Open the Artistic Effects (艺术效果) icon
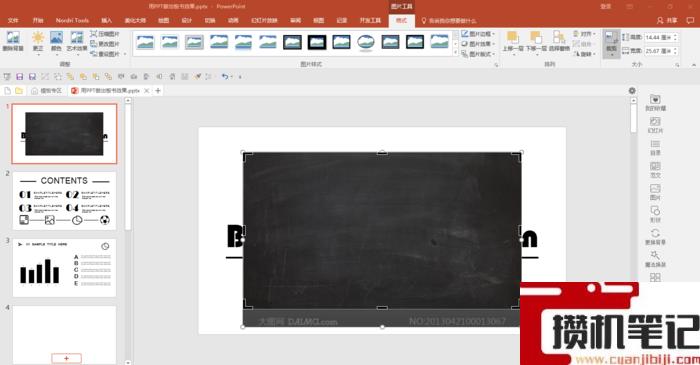 [x=77, y=41]
